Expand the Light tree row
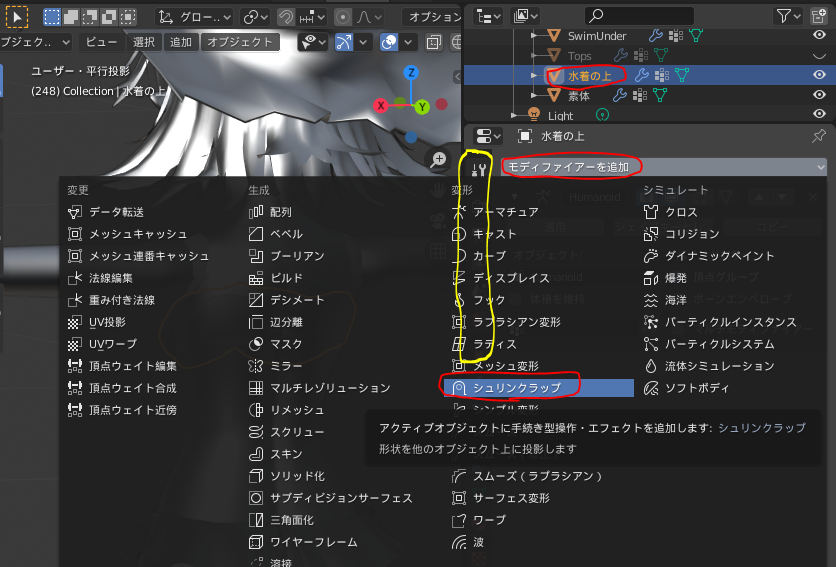Image resolution: width=836 pixels, height=567 pixels. tap(513, 115)
